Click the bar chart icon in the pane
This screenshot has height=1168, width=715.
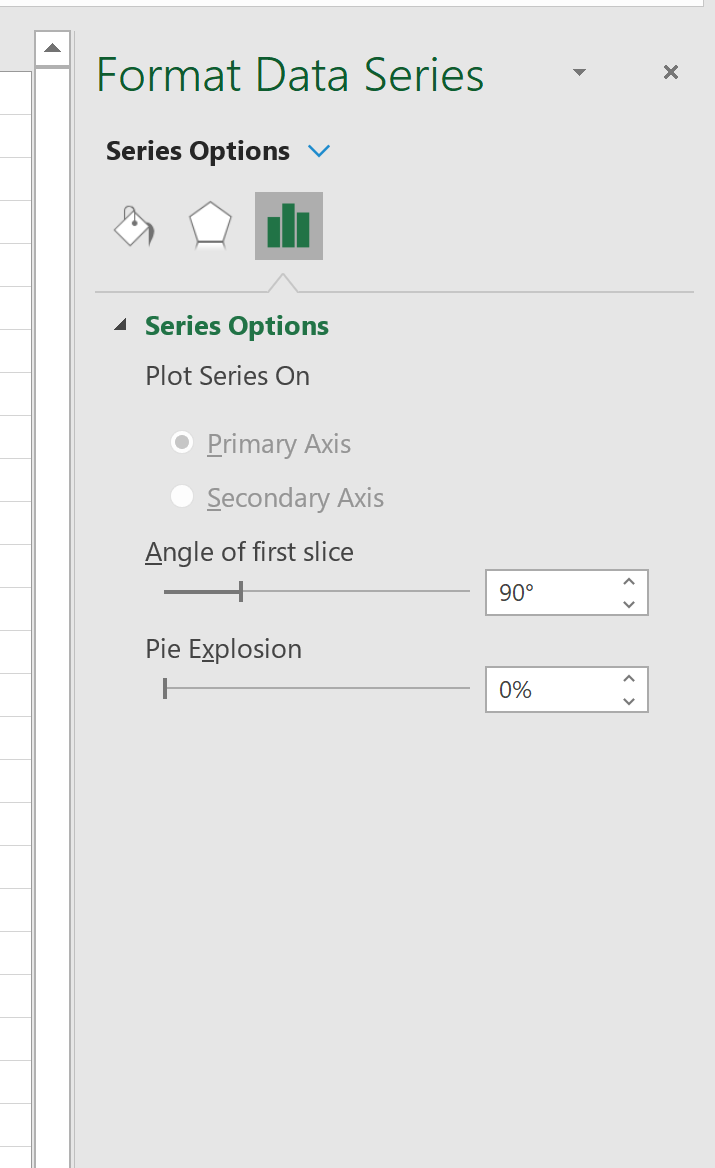tap(288, 226)
